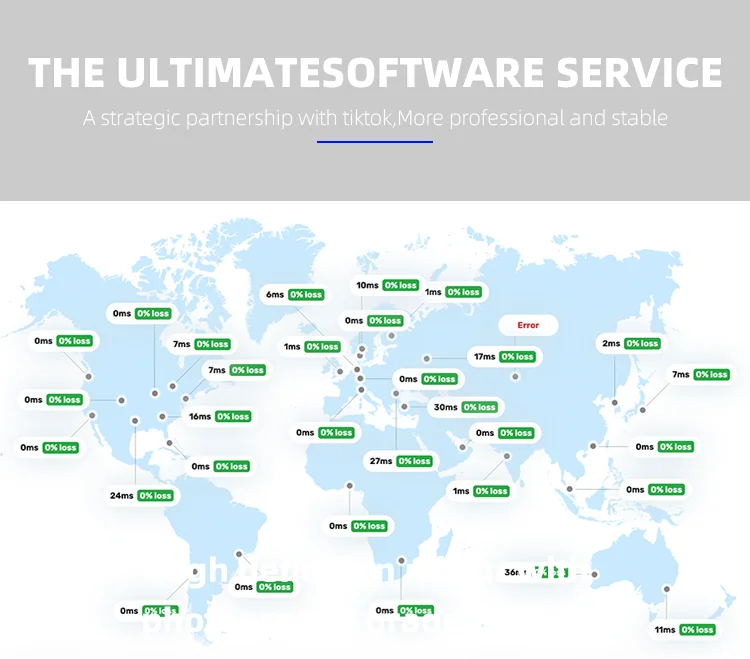
Task: Click the map dot linked to 24ms label
Action: coord(135,421)
